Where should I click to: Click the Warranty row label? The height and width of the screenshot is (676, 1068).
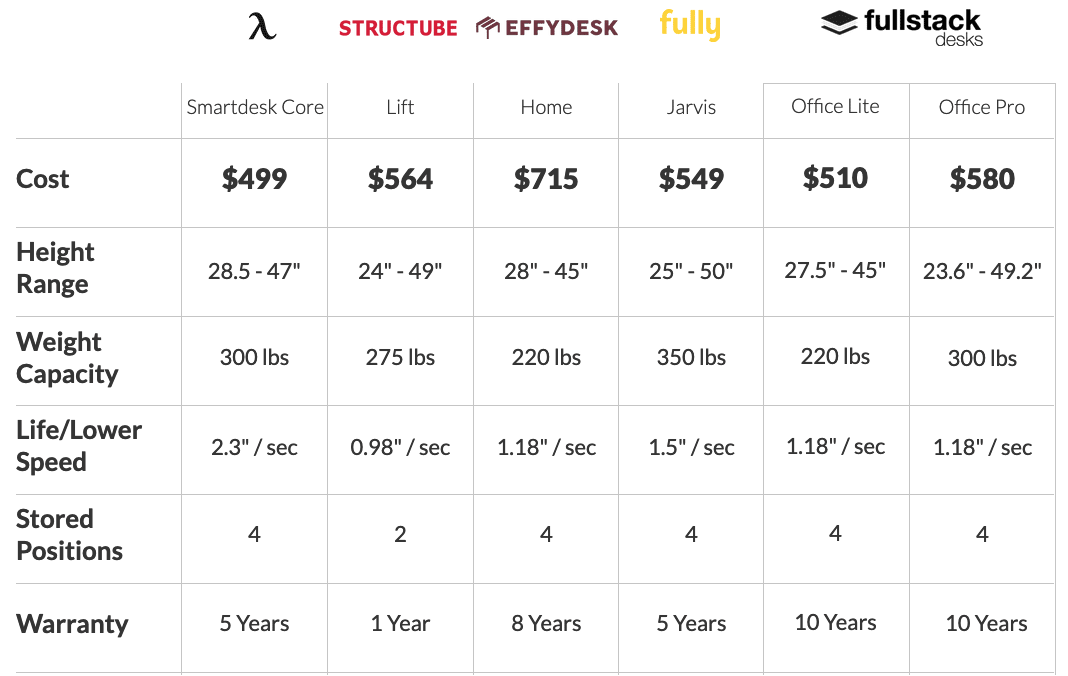pyautogui.click(x=72, y=624)
